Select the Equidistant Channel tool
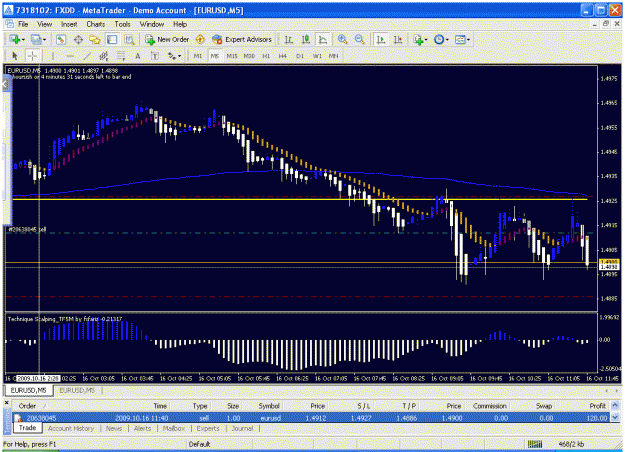The image size is (625, 452). coord(104,56)
